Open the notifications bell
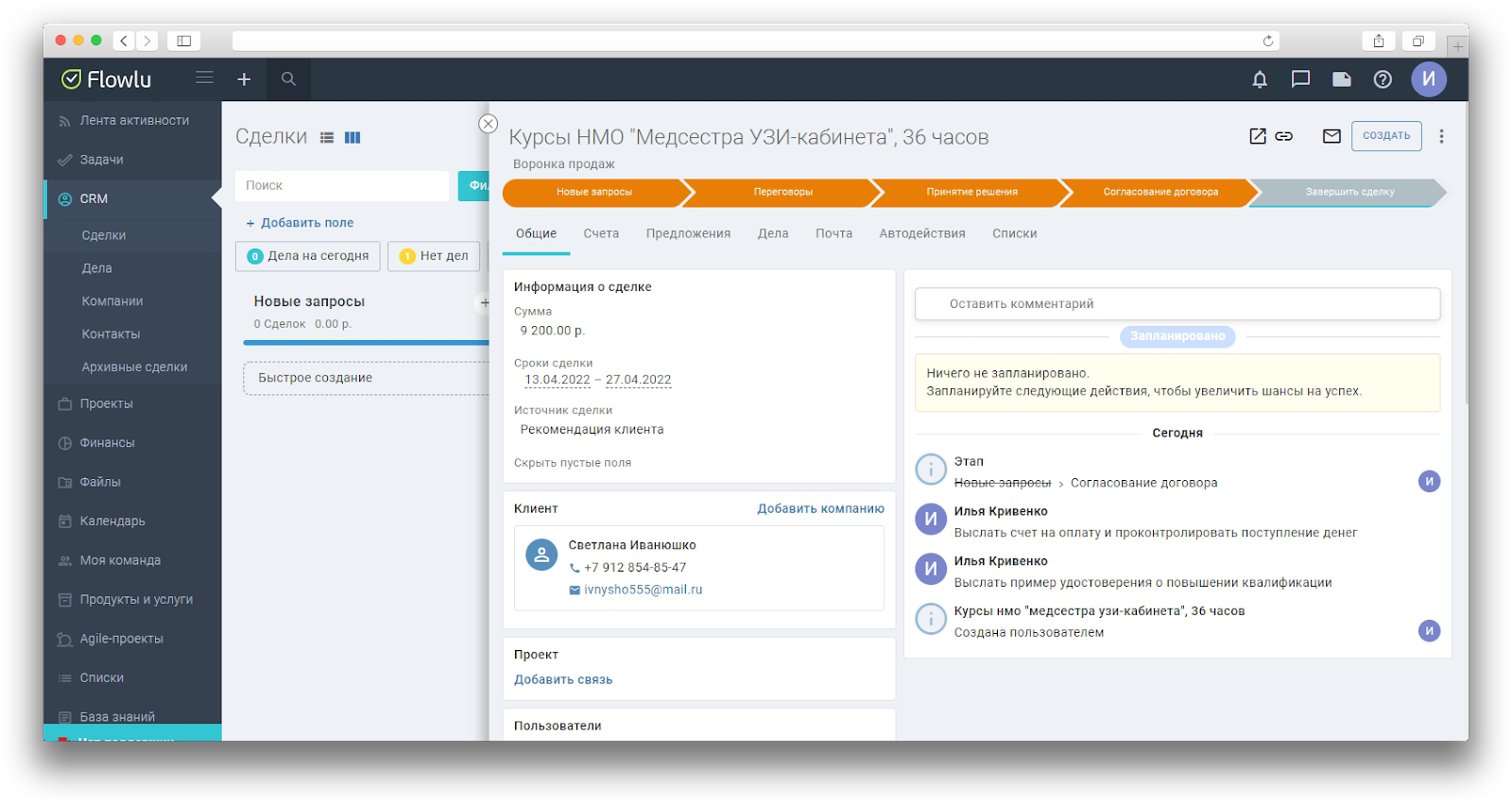The width and height of the screenshot is (1512, 804). (1259, 79)
